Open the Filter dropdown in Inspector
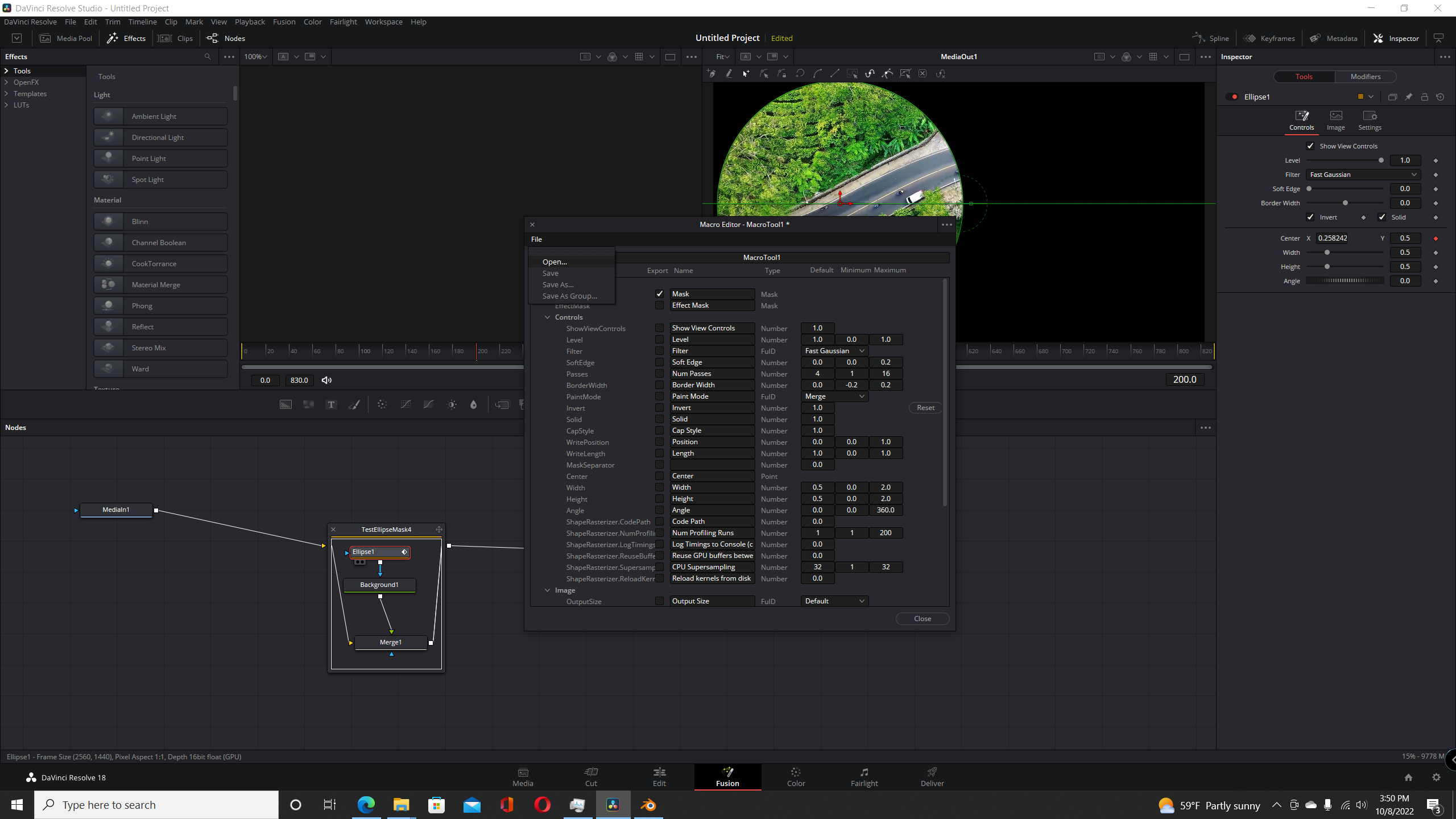This screenshot has width=1456, height=819. tap(1363, 175)
